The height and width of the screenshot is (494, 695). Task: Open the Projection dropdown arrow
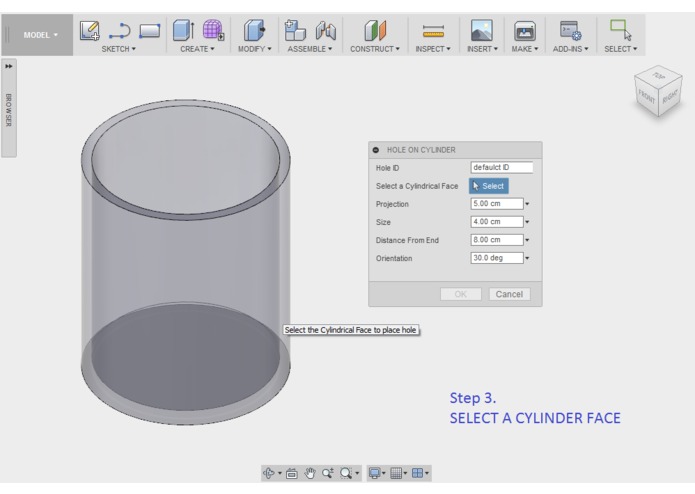point(527,204)
